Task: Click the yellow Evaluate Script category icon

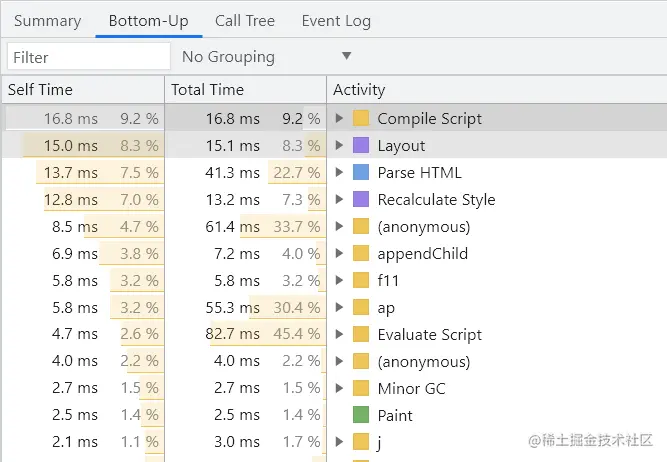Action: tap(361, 335)
